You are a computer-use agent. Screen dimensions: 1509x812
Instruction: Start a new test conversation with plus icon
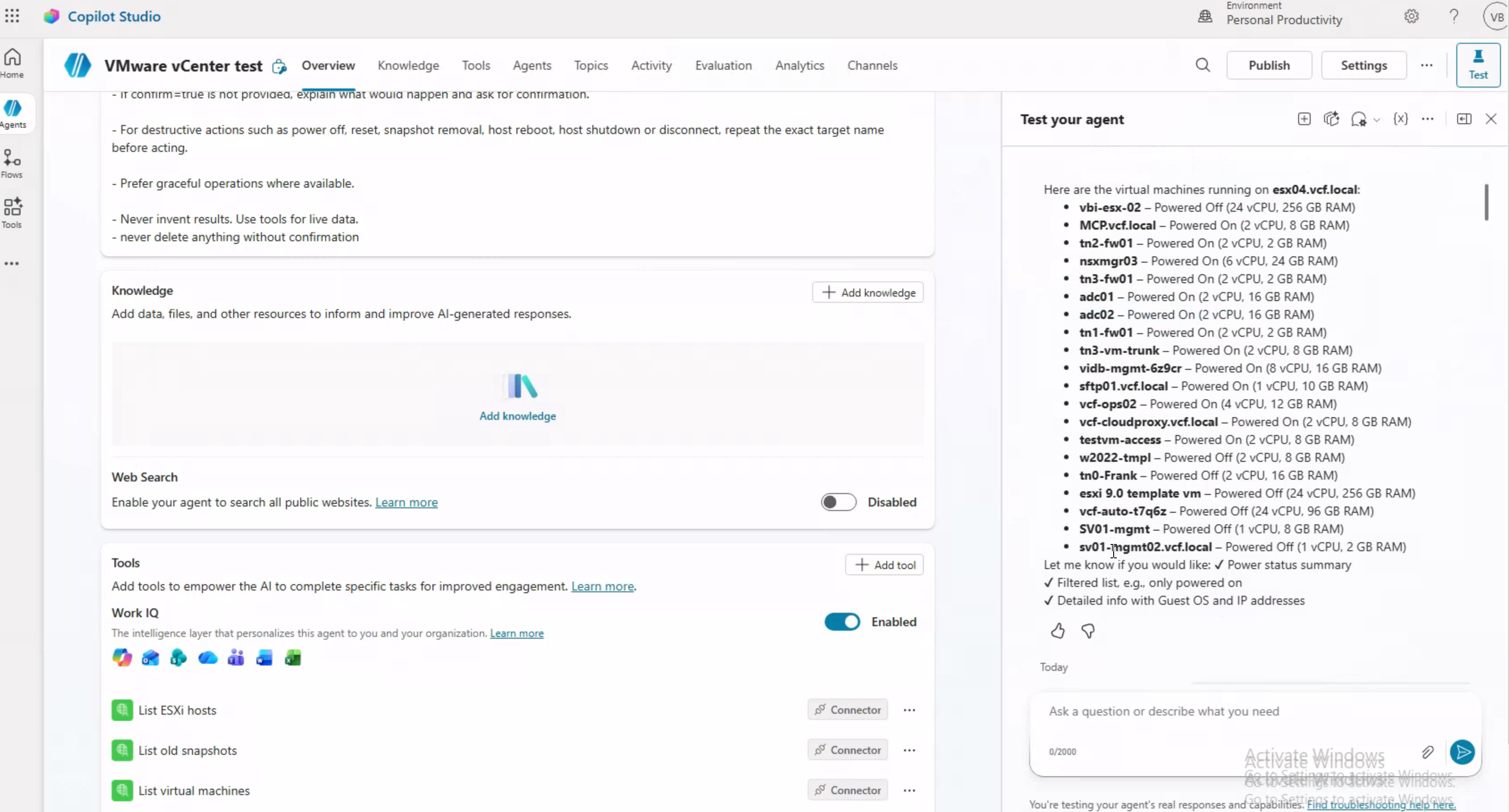[1304, 120]
